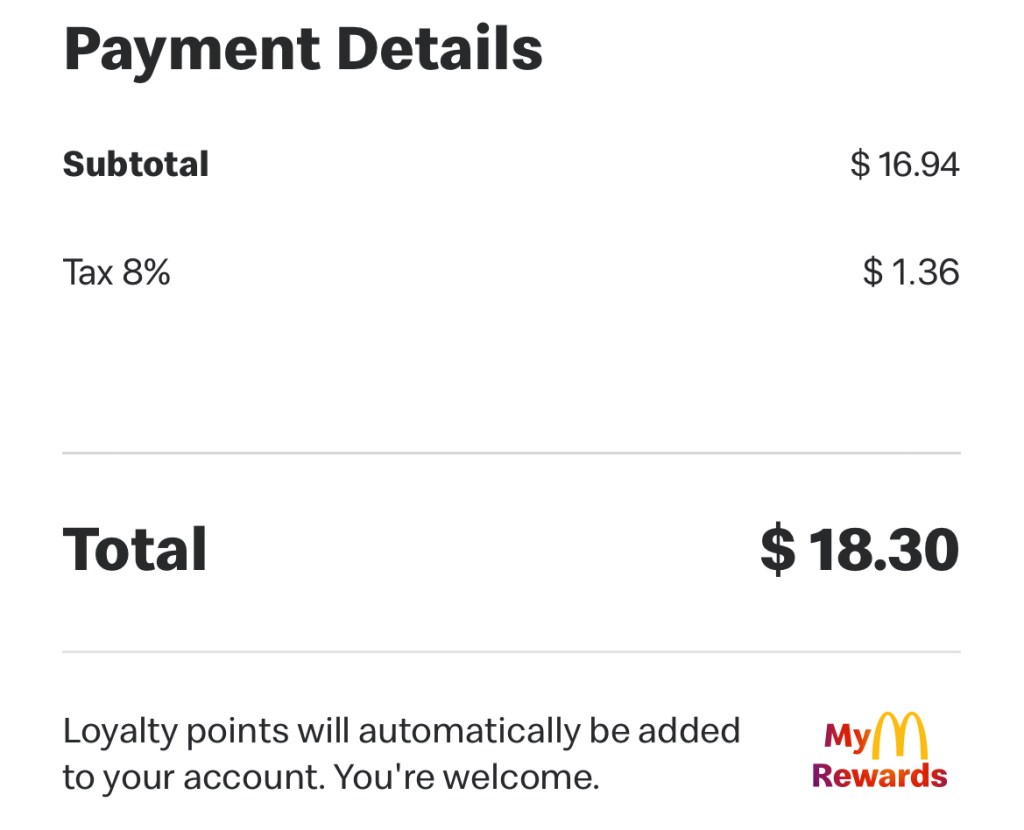Click the Subtotal label
This screenshot has width=1024, height=830.
tap(136, 164)
